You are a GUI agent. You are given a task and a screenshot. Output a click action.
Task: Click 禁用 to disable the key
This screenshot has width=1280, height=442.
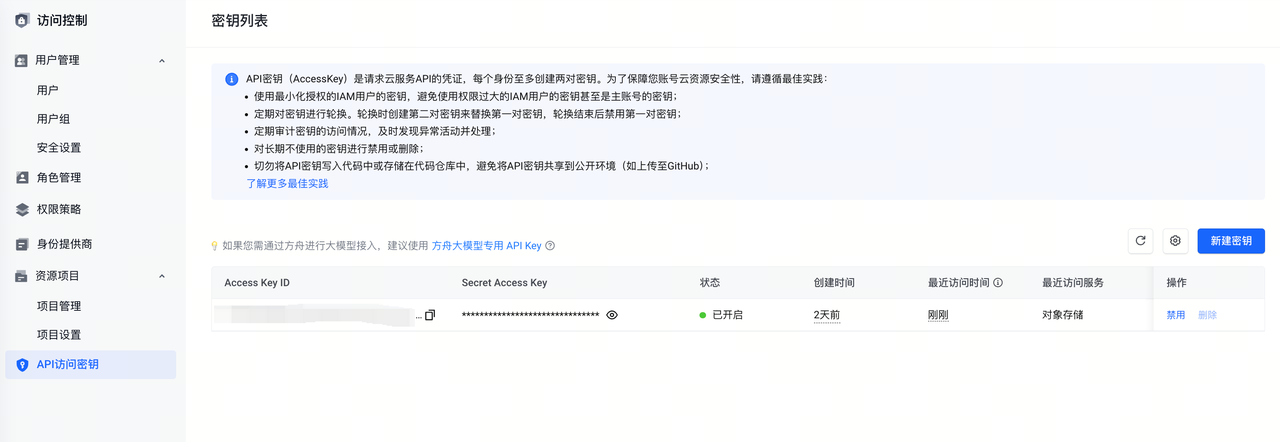[x=1176, y=315]
